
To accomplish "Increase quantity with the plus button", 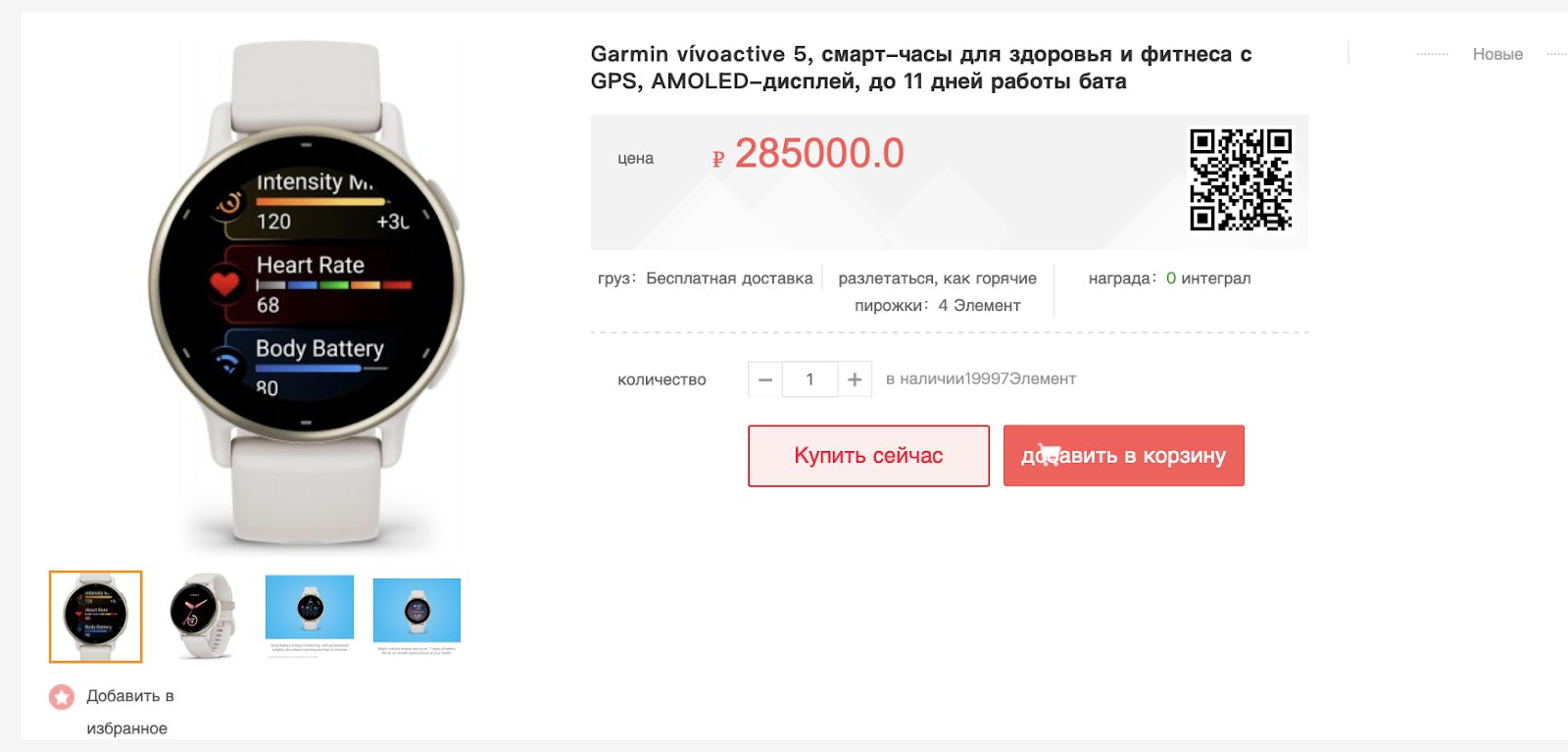I will click(855, 379).
